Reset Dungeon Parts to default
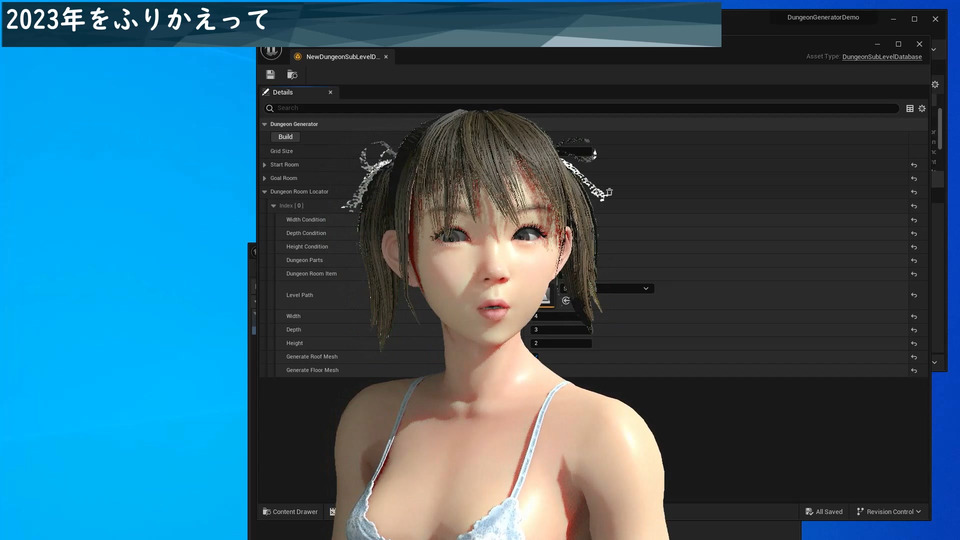 coord(913,261)
